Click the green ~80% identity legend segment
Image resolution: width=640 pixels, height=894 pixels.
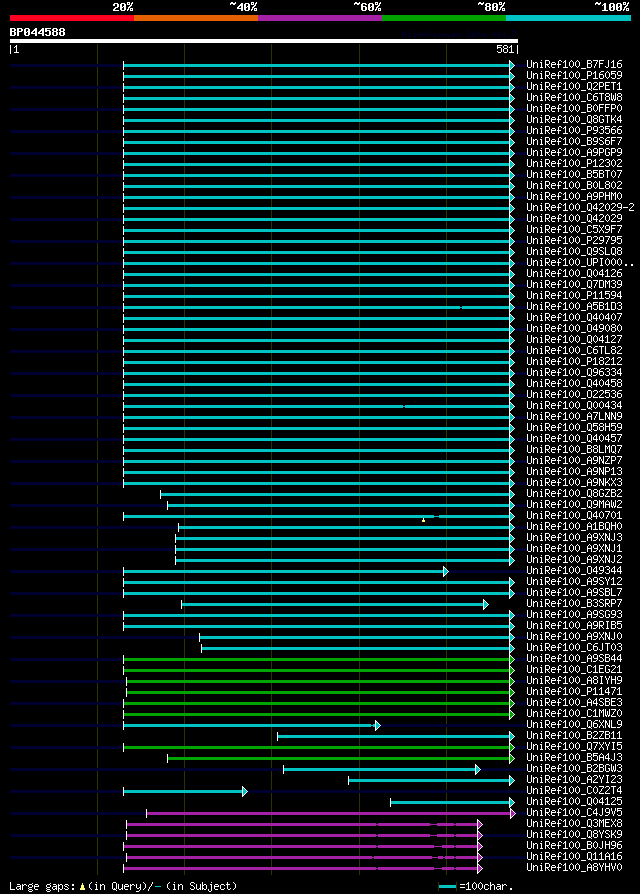point(444,18)
